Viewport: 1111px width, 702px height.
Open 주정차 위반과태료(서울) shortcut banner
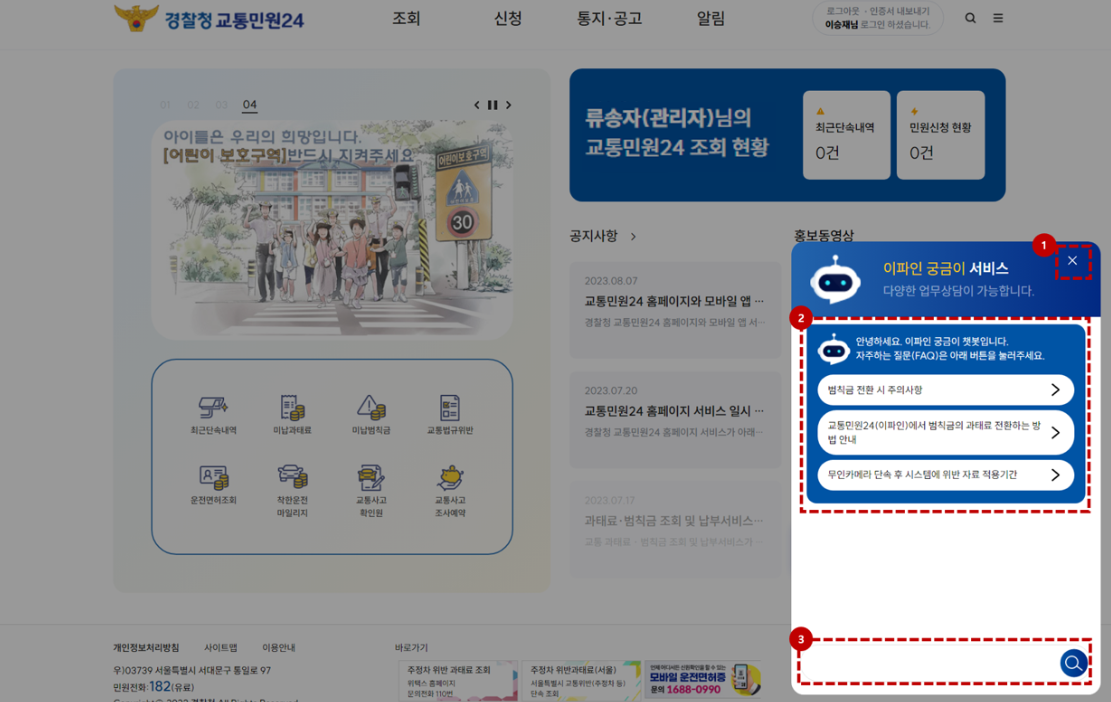(x=581, y=681)
